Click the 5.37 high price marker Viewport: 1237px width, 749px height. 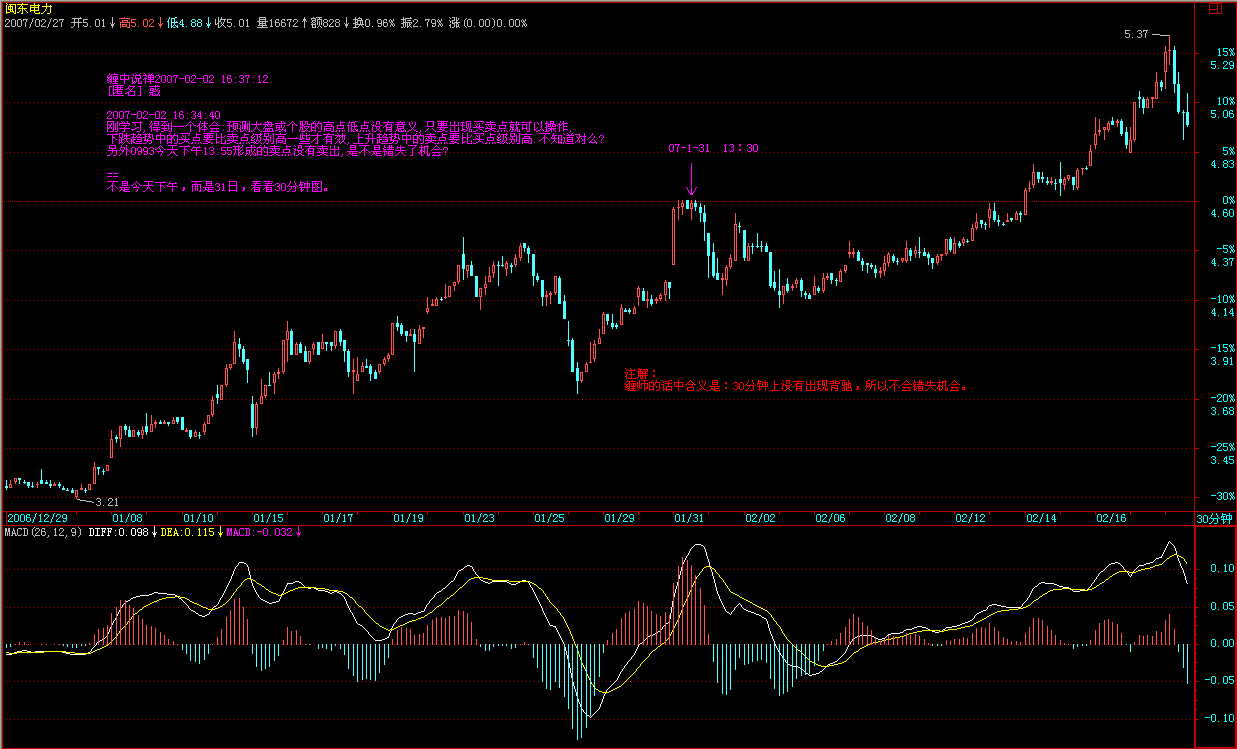(x=1136, y=35)
